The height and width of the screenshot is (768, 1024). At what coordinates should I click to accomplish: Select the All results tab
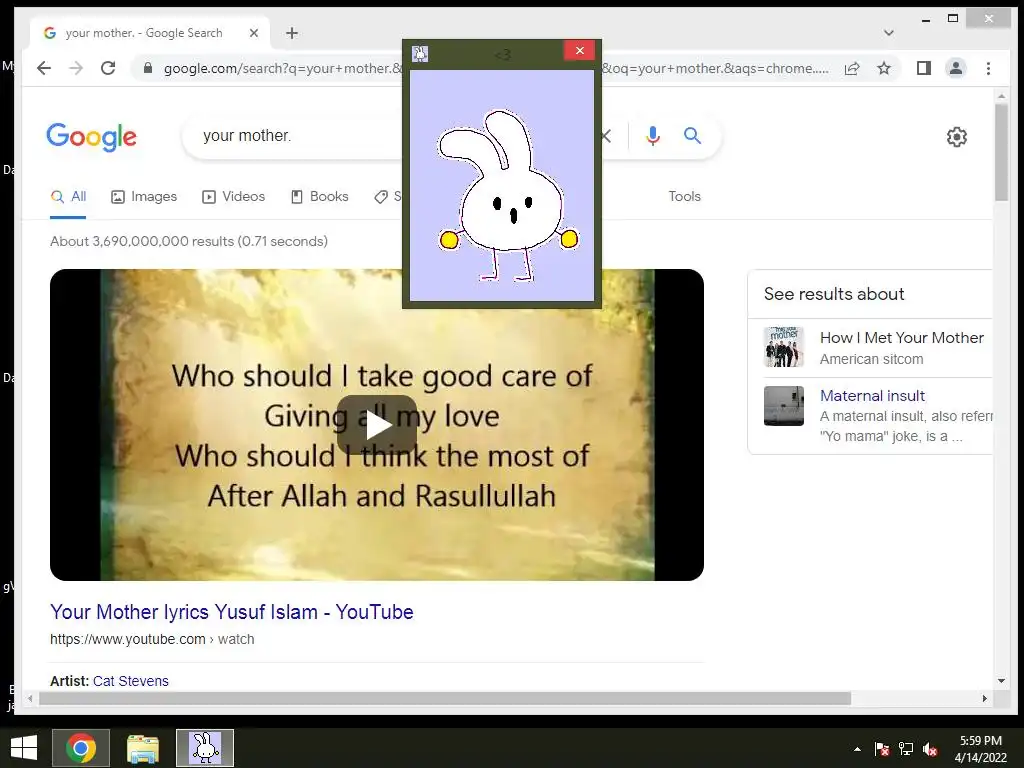[x=69, y=197]
